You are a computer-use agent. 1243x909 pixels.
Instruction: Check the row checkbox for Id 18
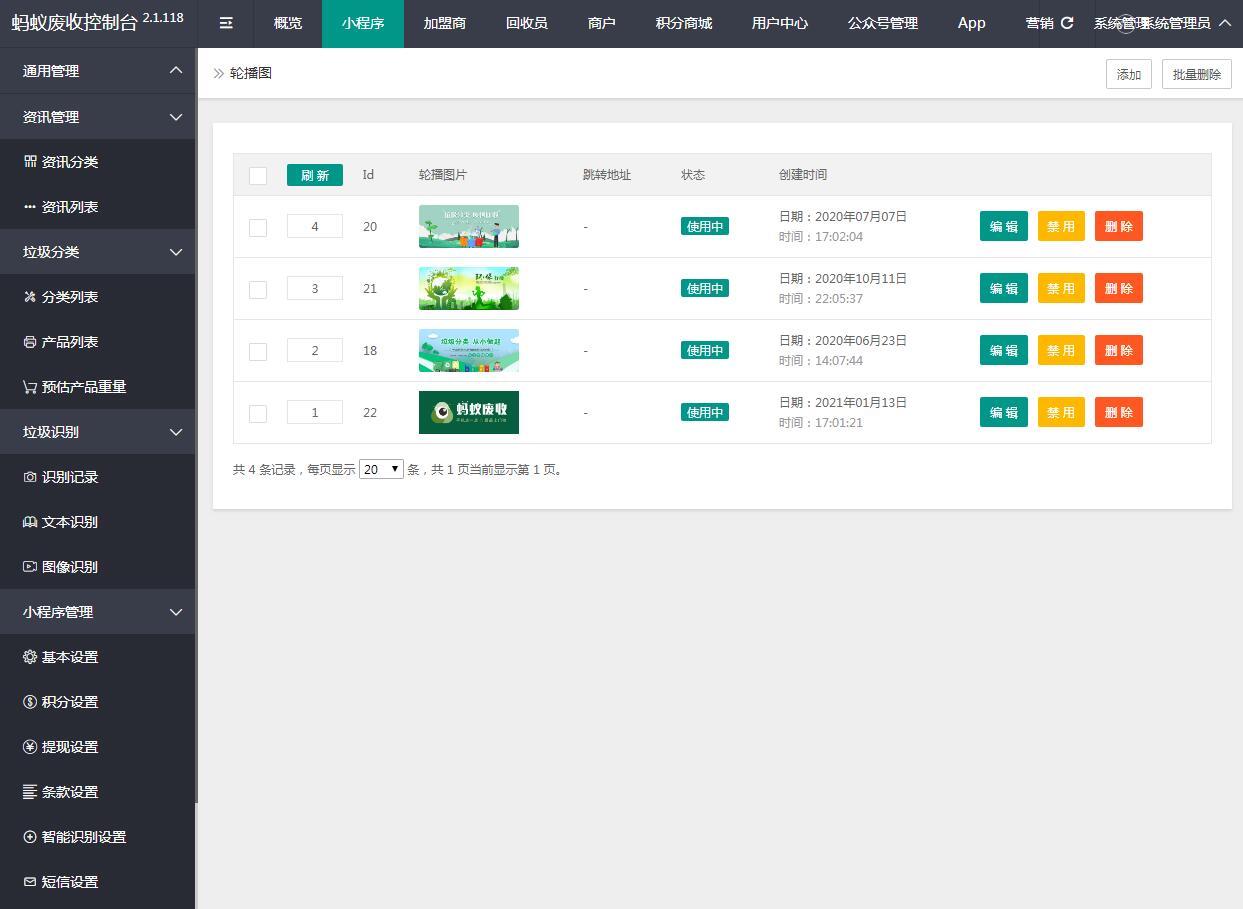(x=258, y=351)
